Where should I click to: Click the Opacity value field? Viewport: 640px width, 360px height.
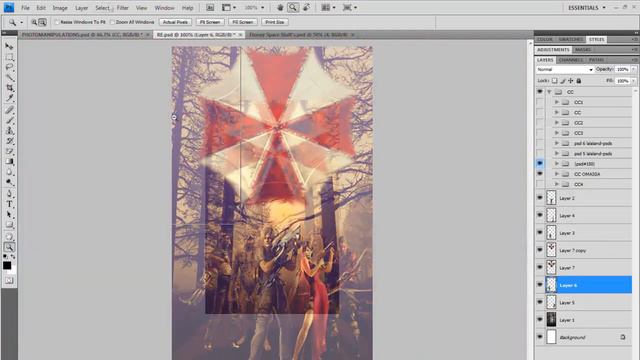pos(622,69)
